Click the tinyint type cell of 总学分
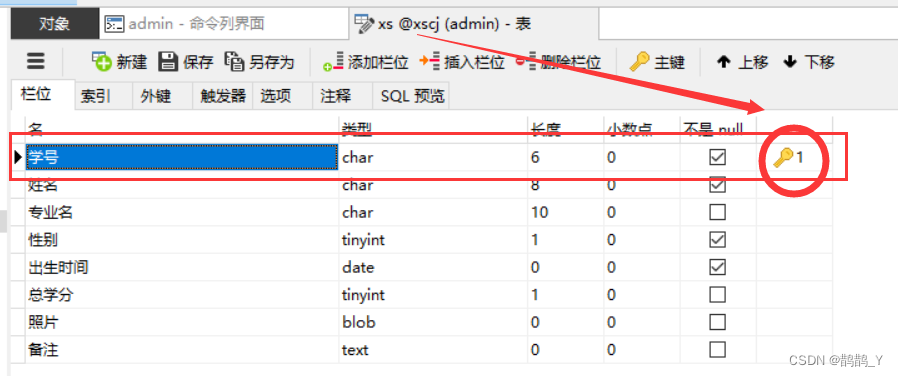 [x=433, y=295]
